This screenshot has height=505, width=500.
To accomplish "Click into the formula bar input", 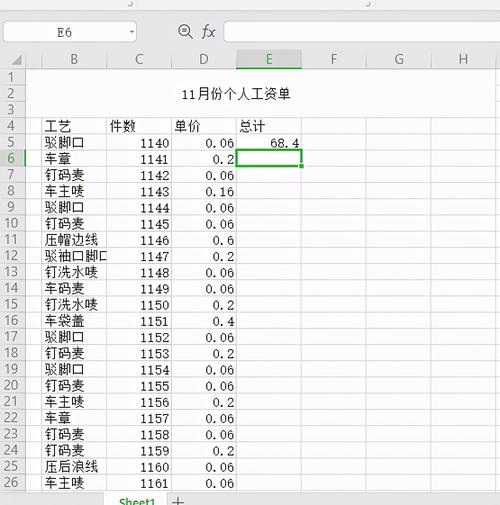I will click(x=362, y=32).
